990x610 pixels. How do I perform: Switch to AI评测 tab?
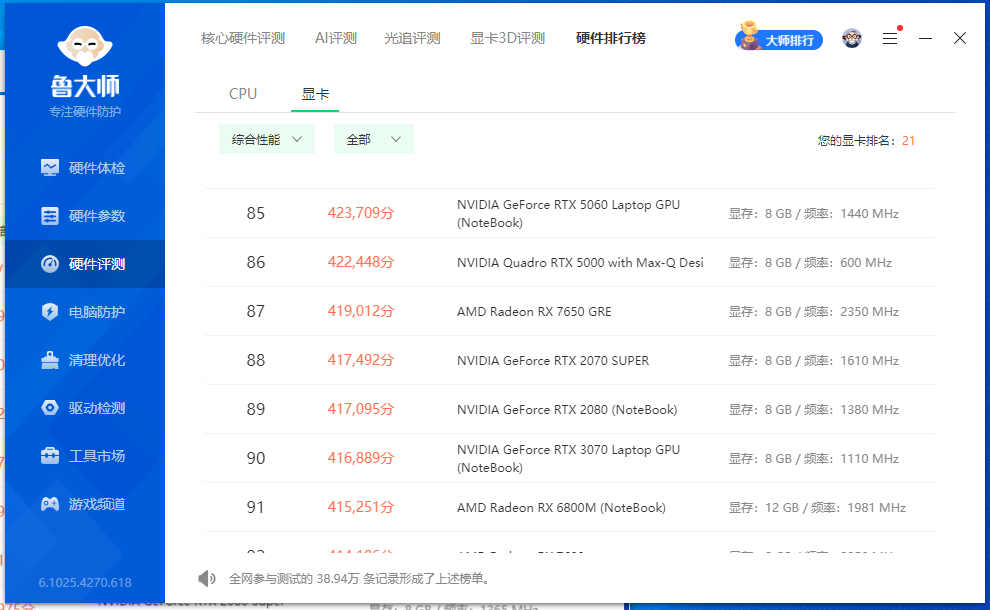336,39
